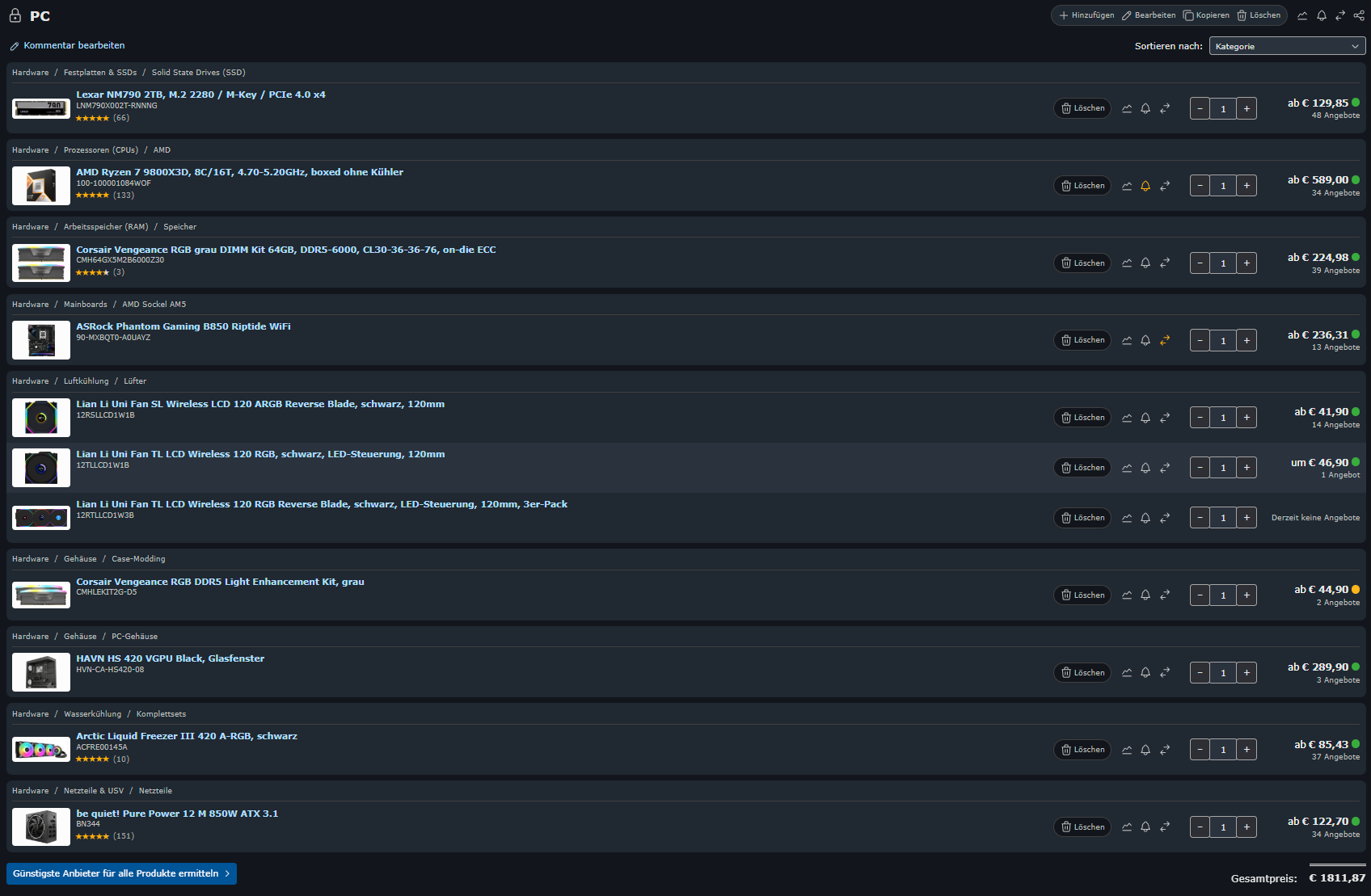Click top toolbar Löschen to delete list
The image size is (1371, 896).
(x=1259, y=15)
